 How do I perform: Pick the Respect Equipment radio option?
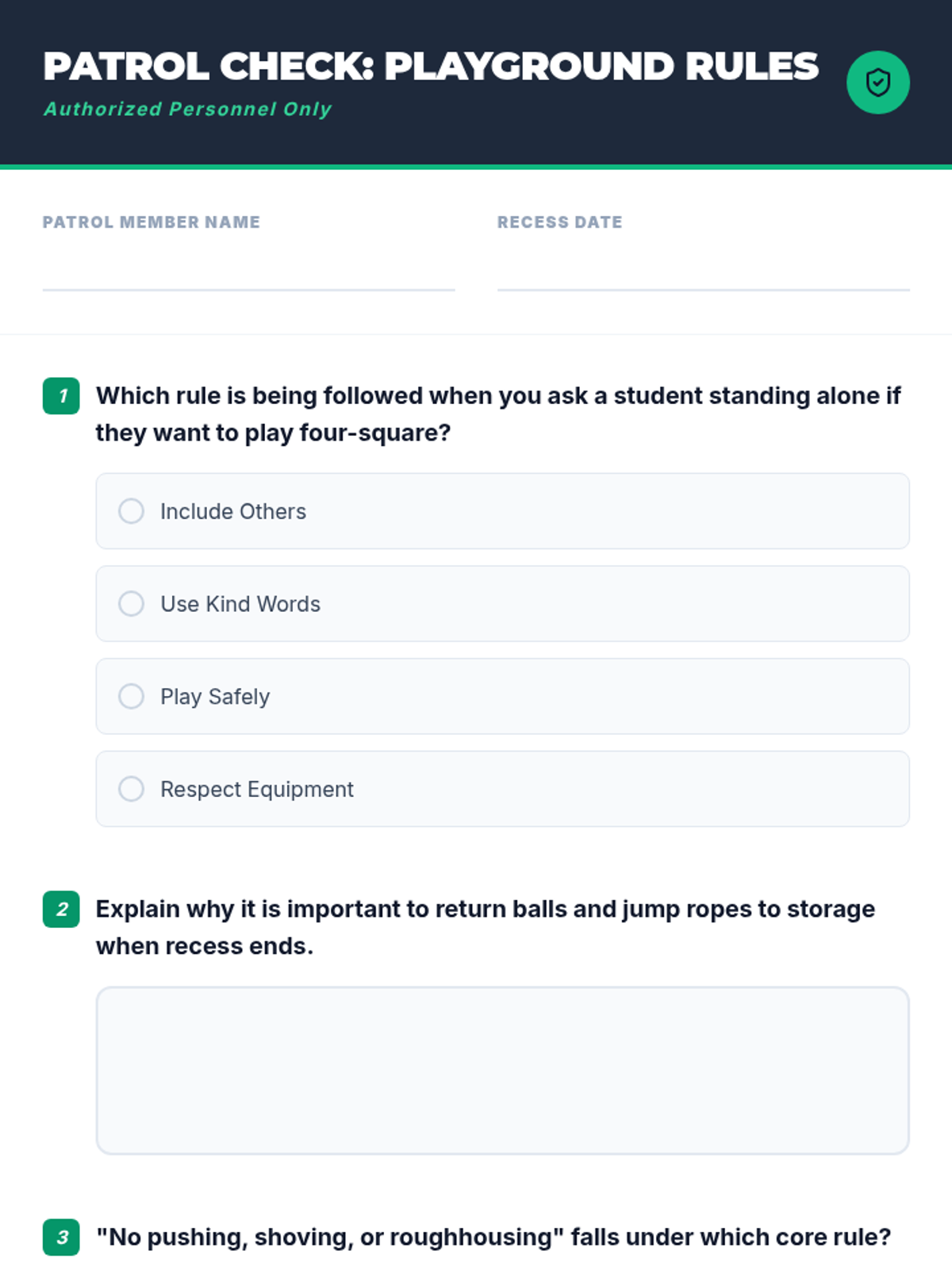coord(132,789)
